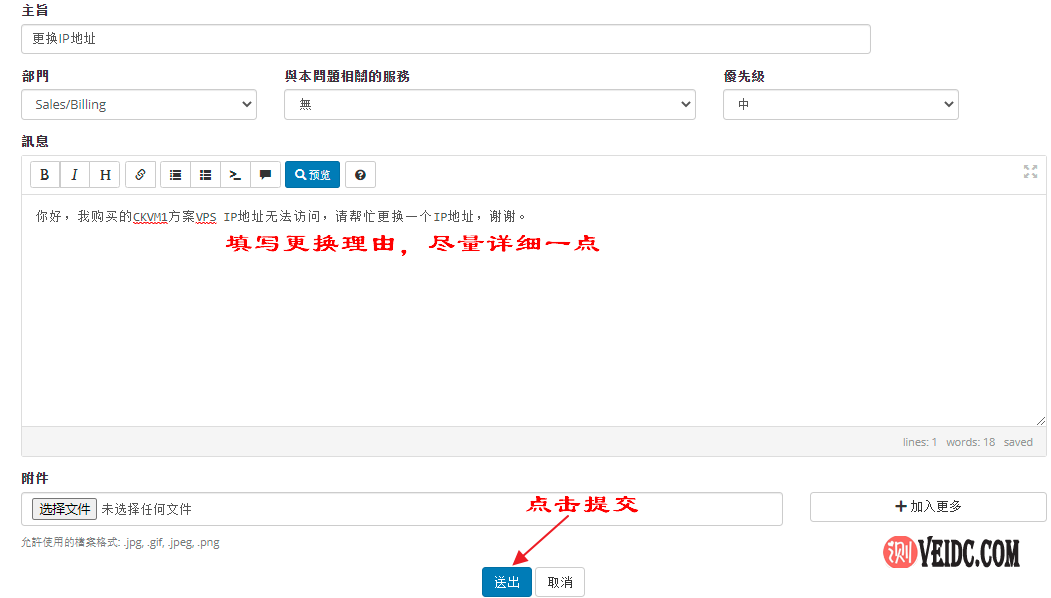Open related service dropdown showing 無

point(490,105)
